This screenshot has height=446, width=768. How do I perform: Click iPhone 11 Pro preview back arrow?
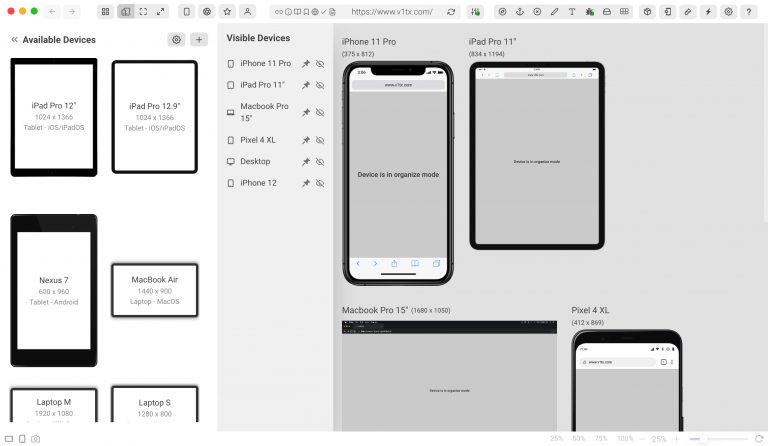click(x=358, y=264)
